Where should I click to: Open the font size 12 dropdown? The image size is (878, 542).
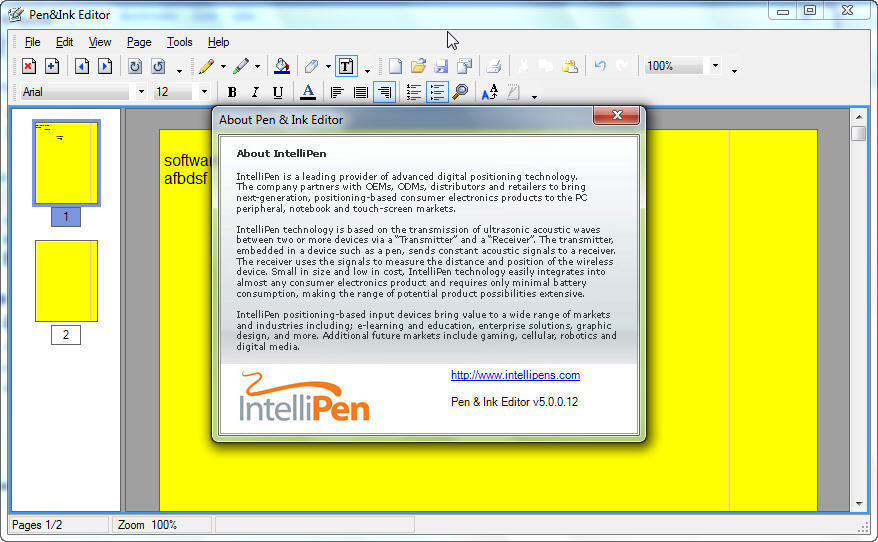point(204,92)
